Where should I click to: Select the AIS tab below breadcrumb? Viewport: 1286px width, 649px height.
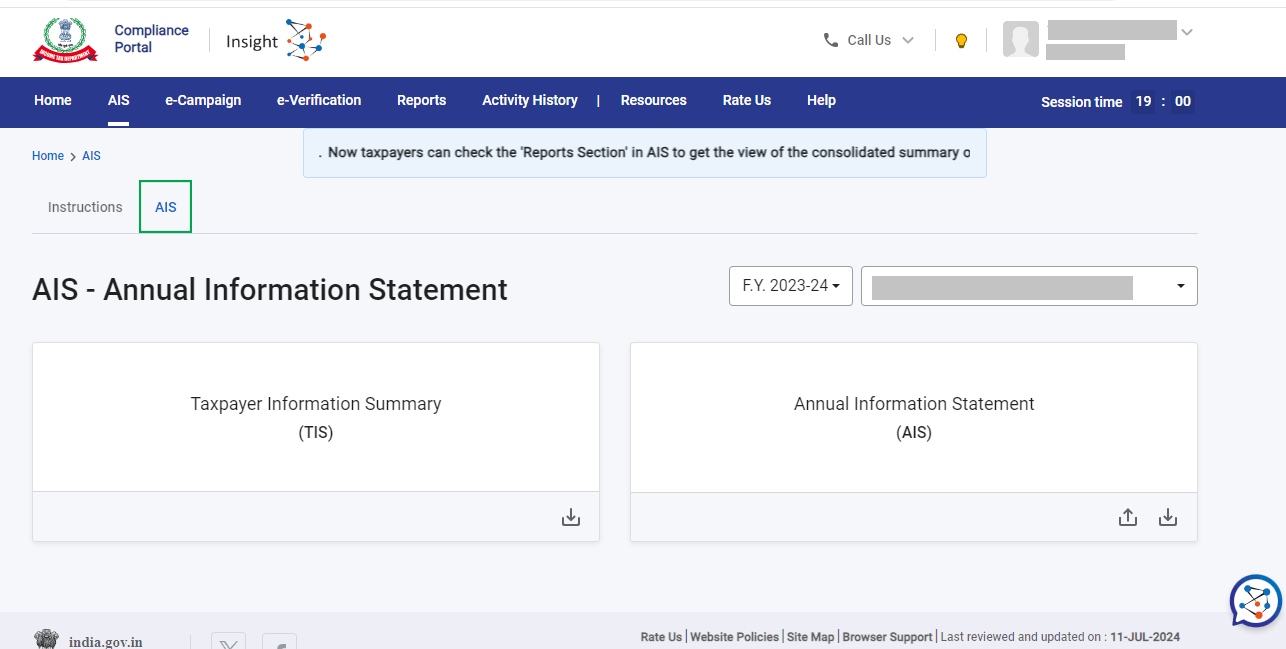(166, 207)
